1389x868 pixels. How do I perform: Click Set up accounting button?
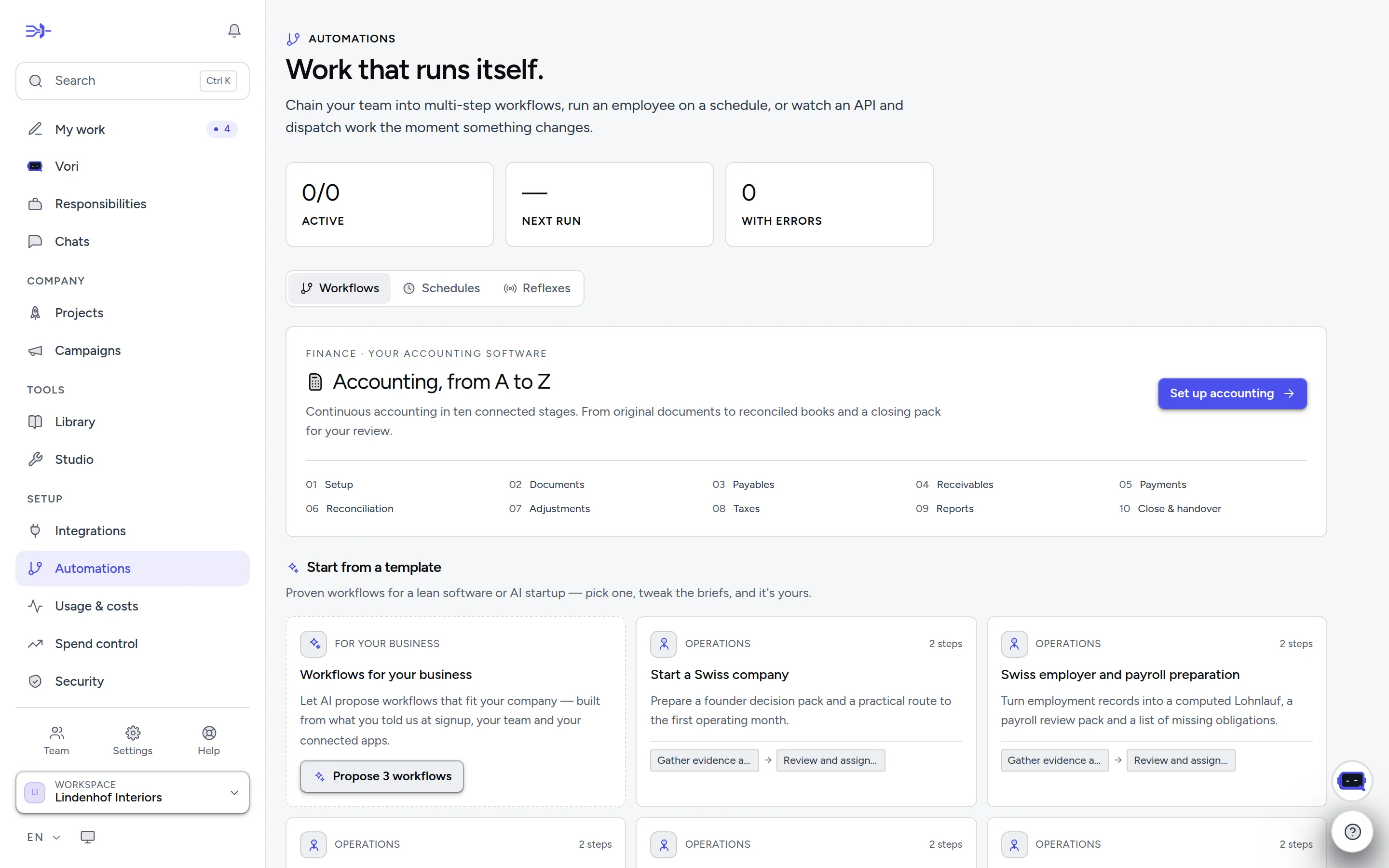coord(1232,393)
